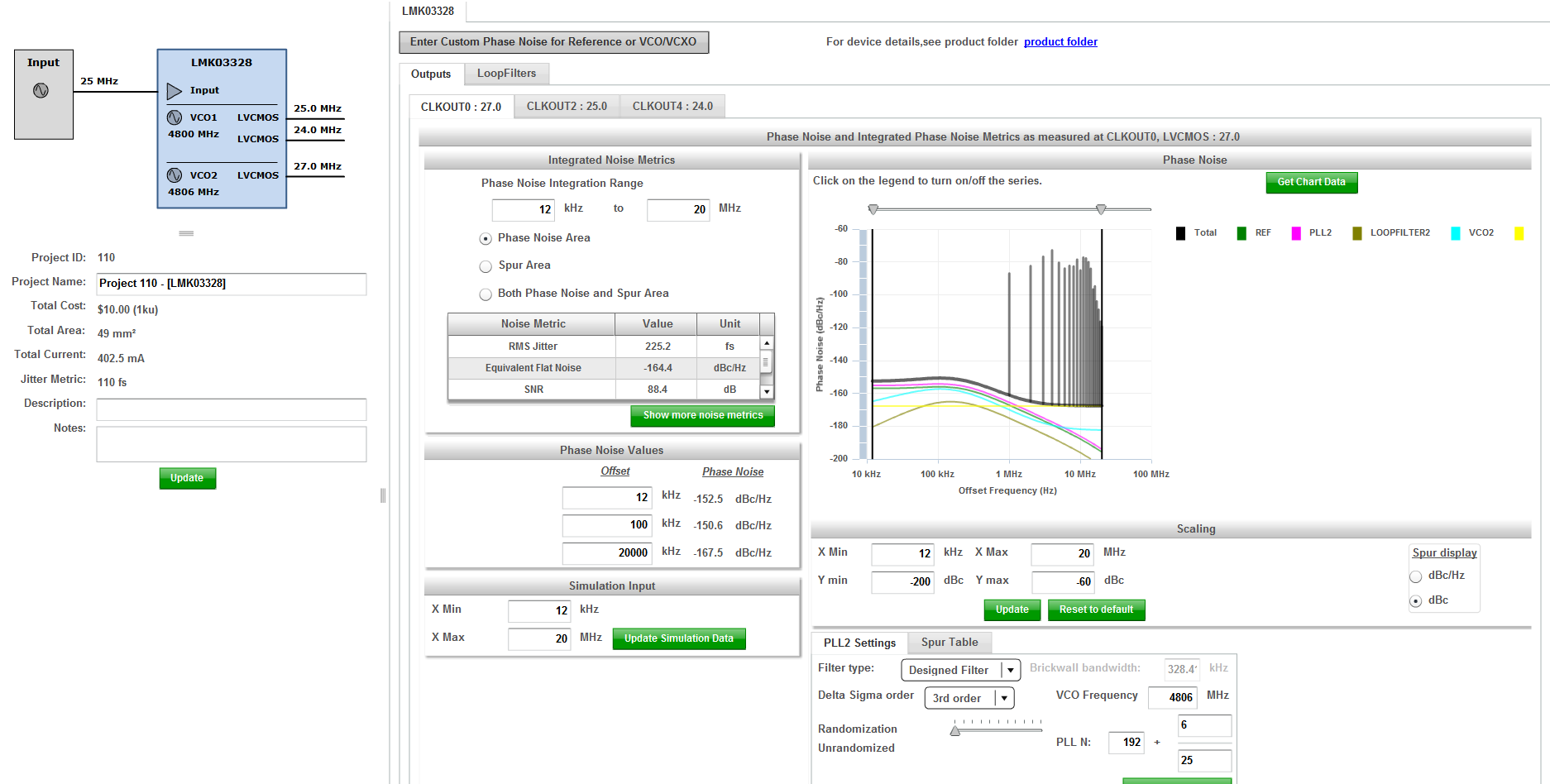Click noise metrics table scroll down arrow
1550x784 pixels.
pos(767,392)
